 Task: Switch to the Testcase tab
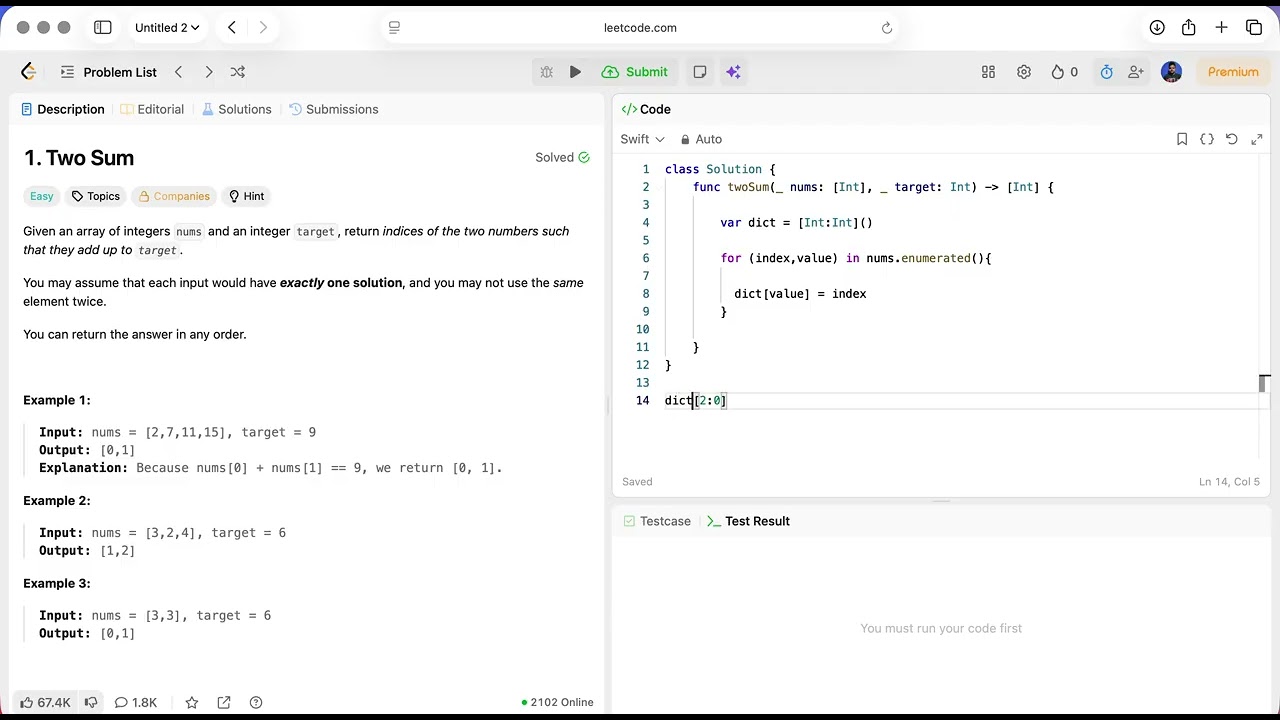(x=657, y=521)
